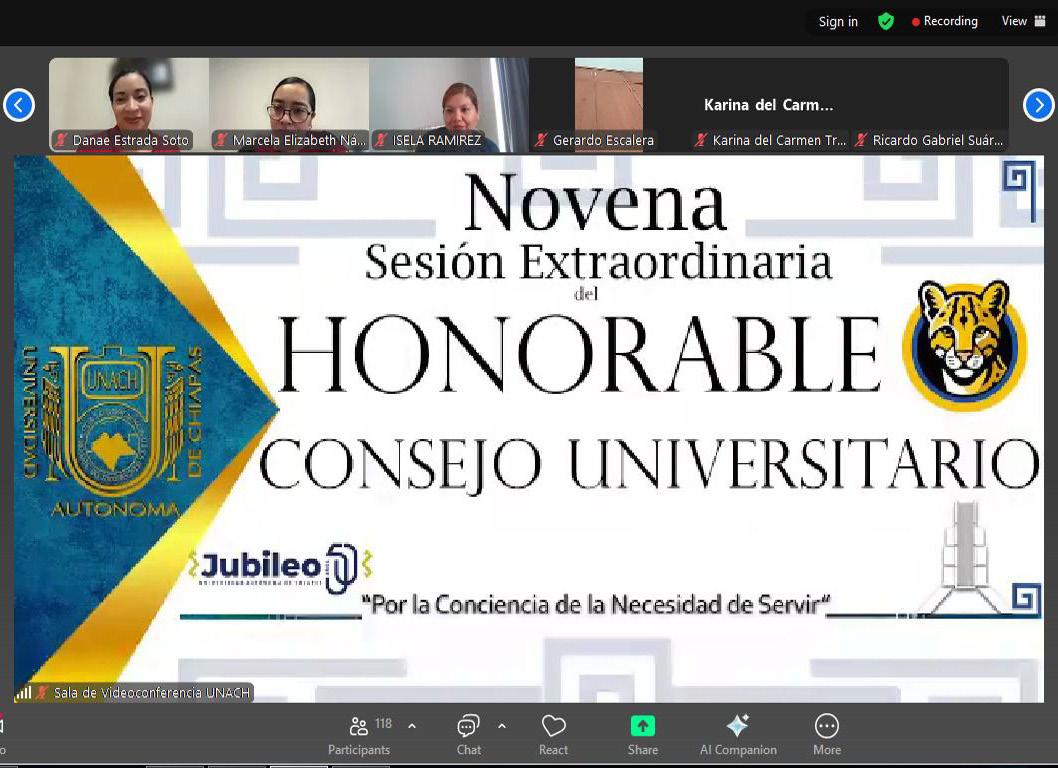Open the React menu

(553, 736)
